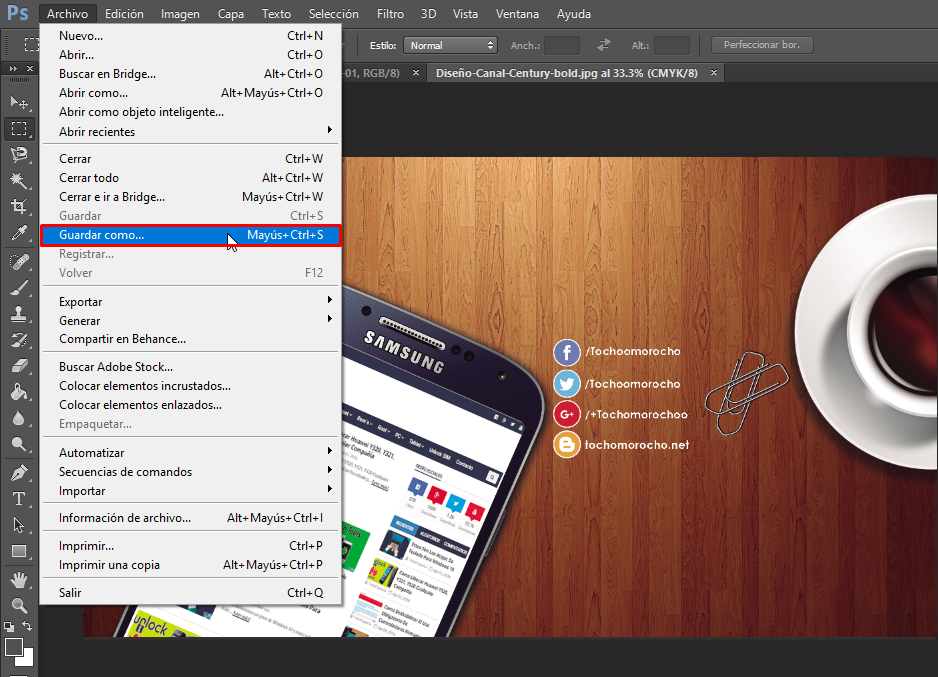
Task: Select the Polygonal Lasso tool
Action: point(19,155)
